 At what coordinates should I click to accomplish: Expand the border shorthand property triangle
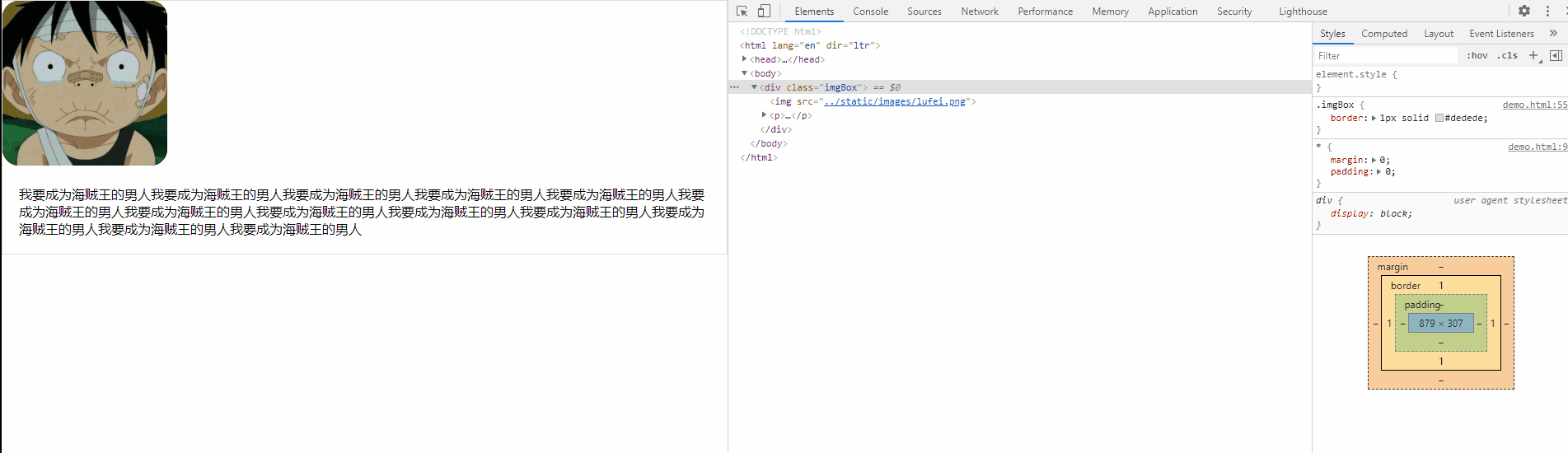[1374, 118]
